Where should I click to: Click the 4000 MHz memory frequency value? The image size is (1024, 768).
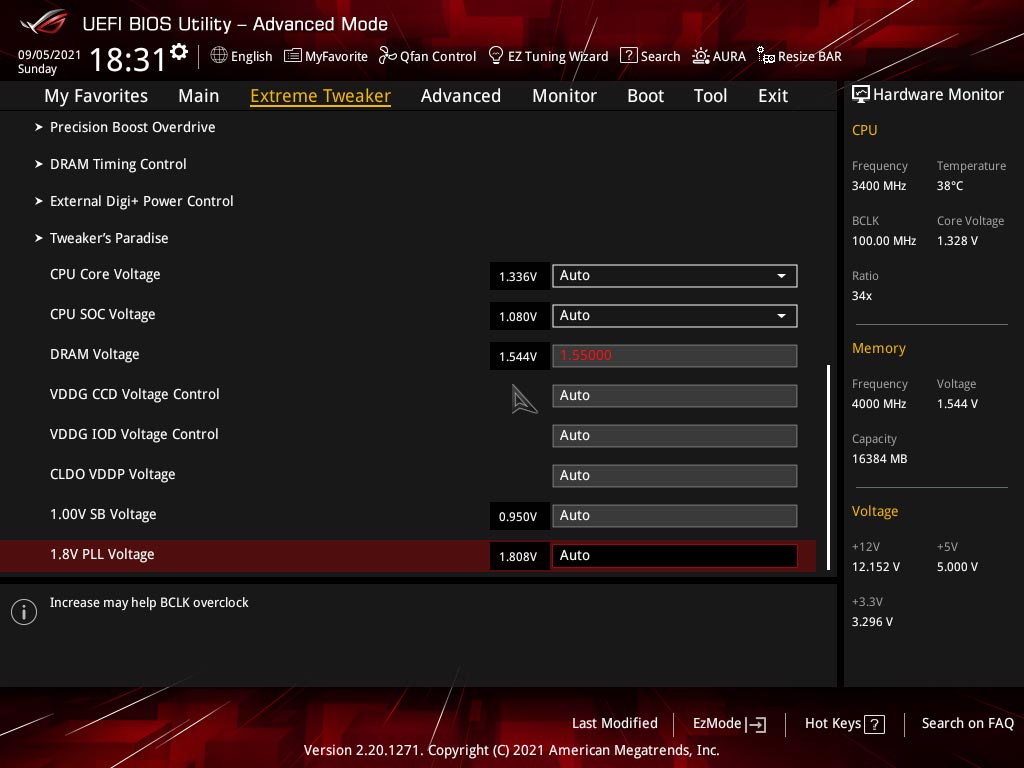878,404
